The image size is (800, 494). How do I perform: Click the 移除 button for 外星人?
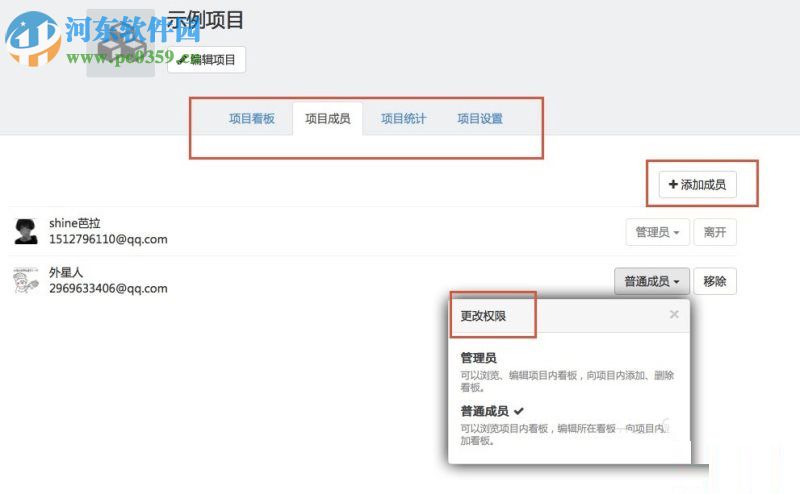point(715,281)
